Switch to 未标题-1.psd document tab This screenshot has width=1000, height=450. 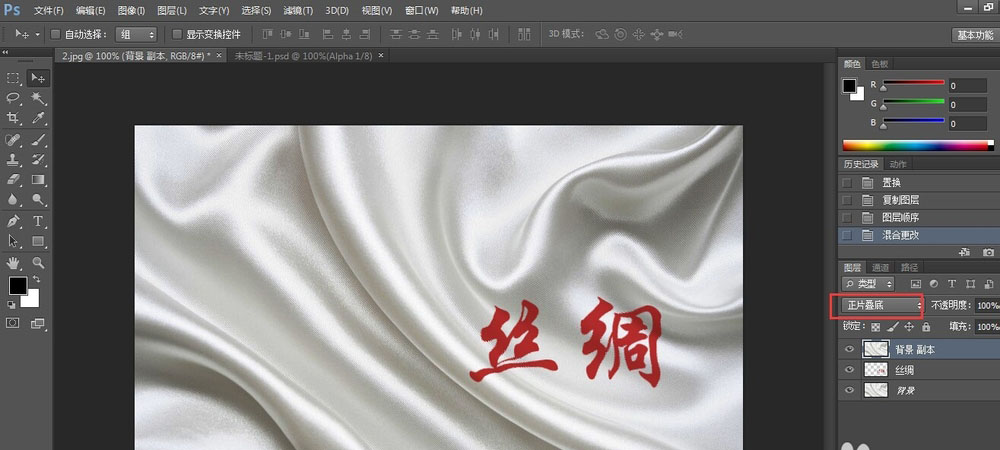coord(303,56)
